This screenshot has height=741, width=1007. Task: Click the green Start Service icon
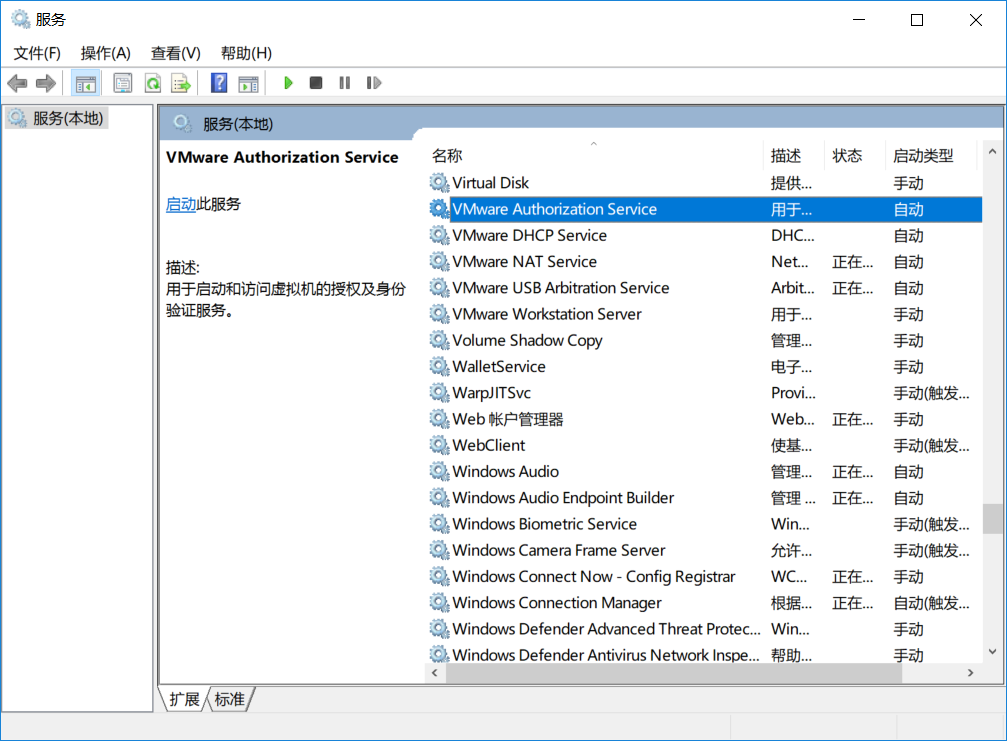288,83
